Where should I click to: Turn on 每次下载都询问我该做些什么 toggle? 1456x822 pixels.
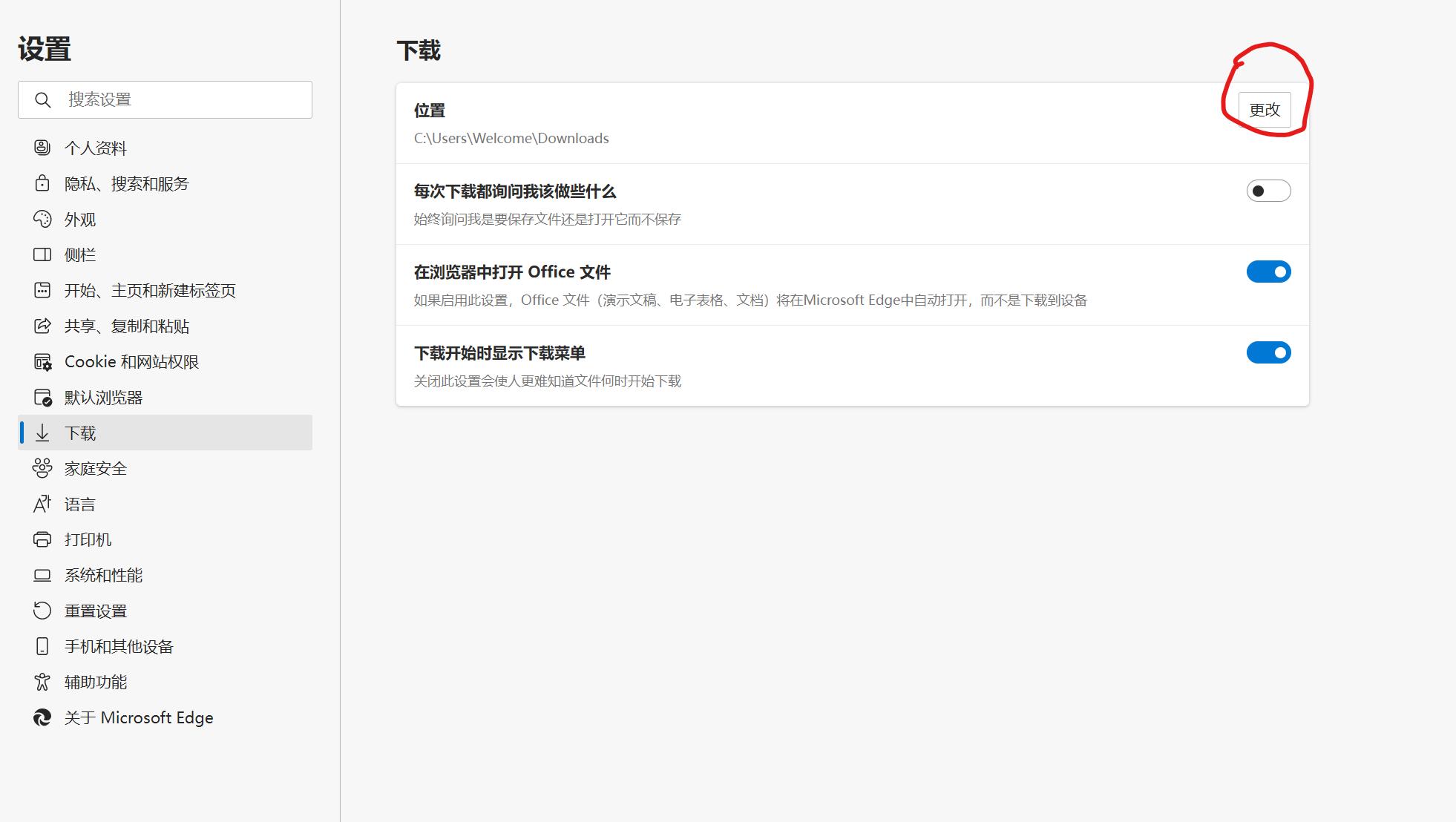pyautogui.click(x=1268, y=191)
